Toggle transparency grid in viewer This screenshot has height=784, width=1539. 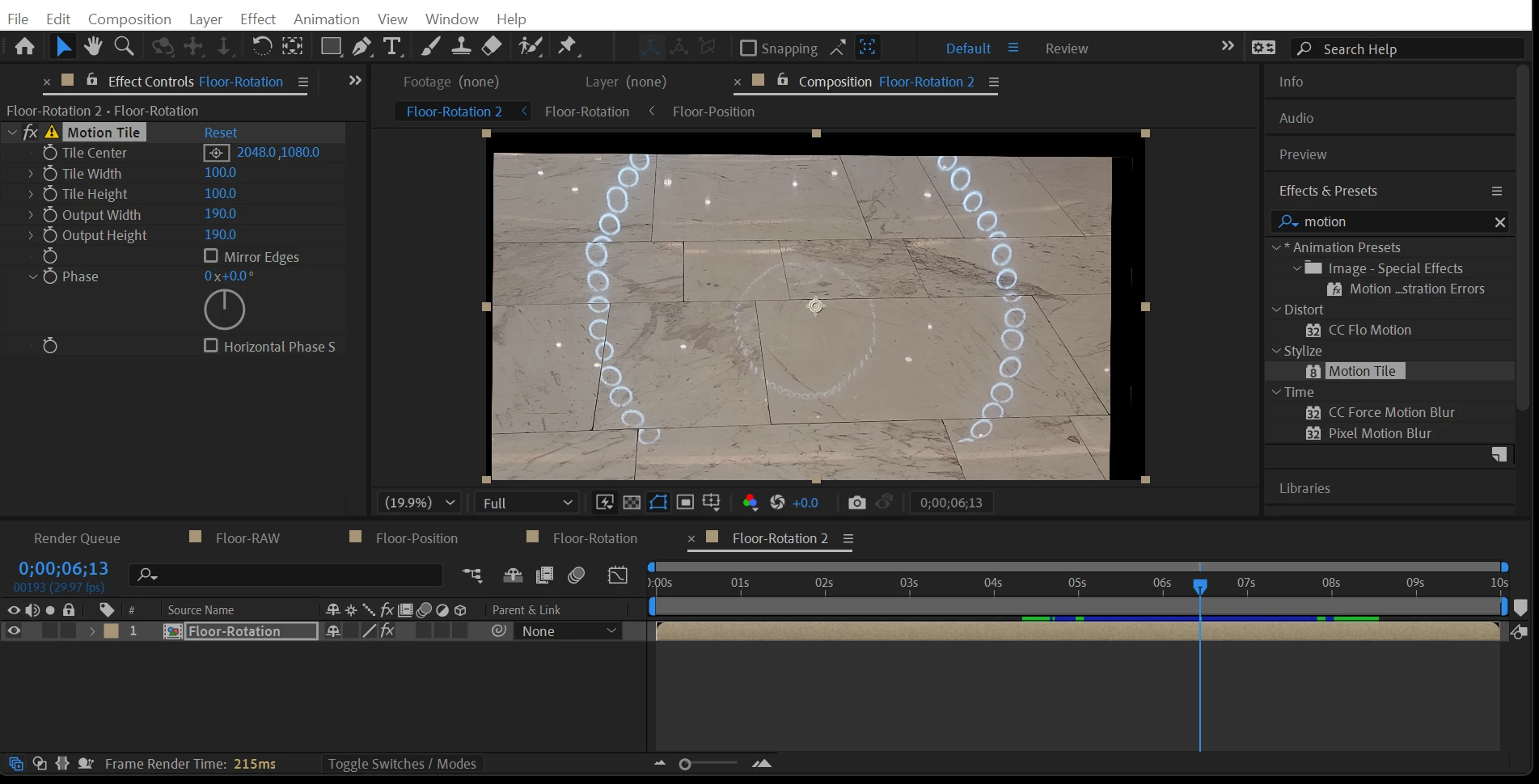(x=632, y=503)
